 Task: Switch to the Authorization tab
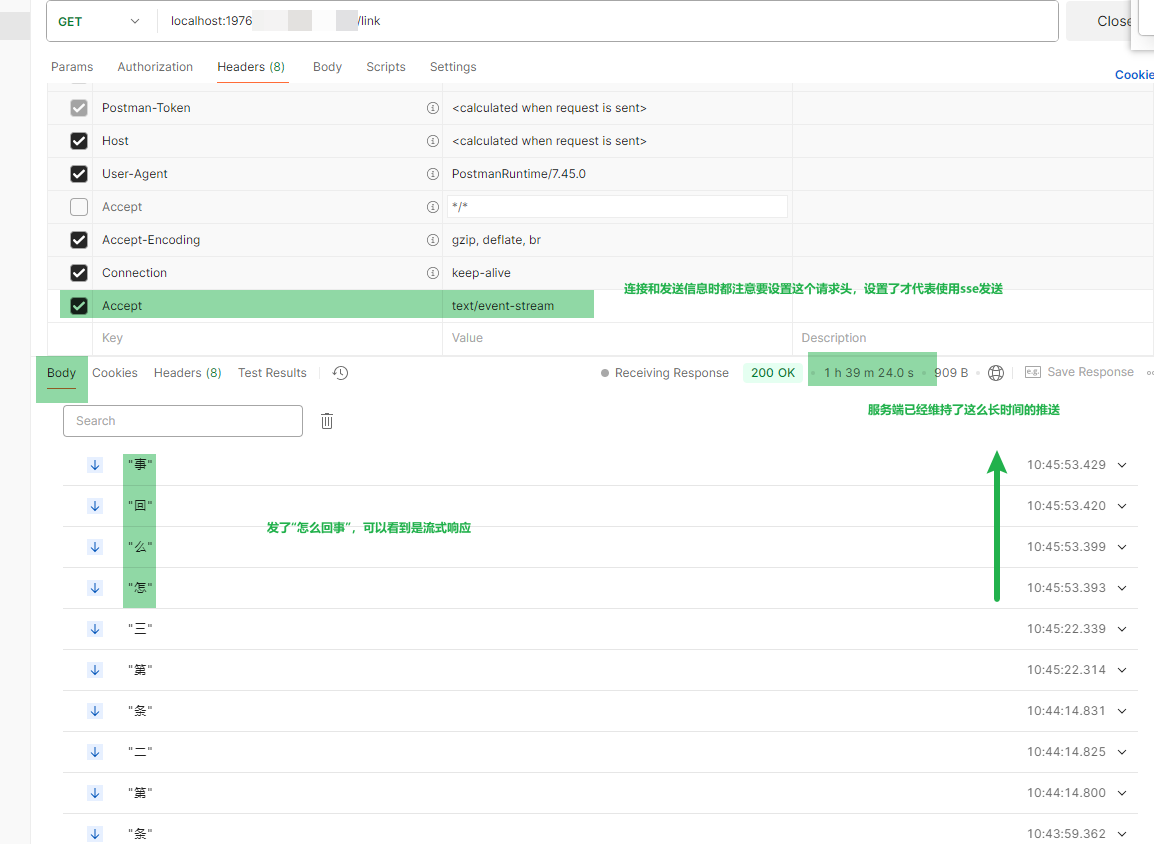[x=155, y=67]
